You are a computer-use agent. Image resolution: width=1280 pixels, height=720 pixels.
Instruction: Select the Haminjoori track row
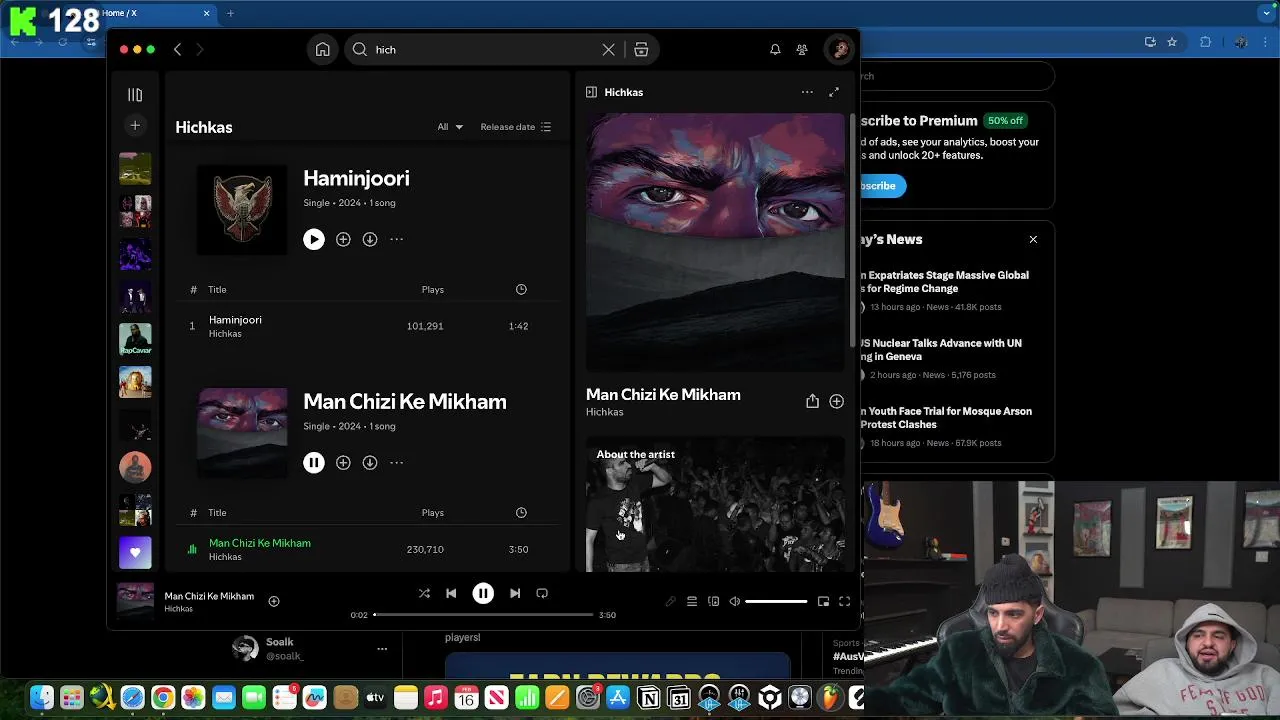click(365, 326)
